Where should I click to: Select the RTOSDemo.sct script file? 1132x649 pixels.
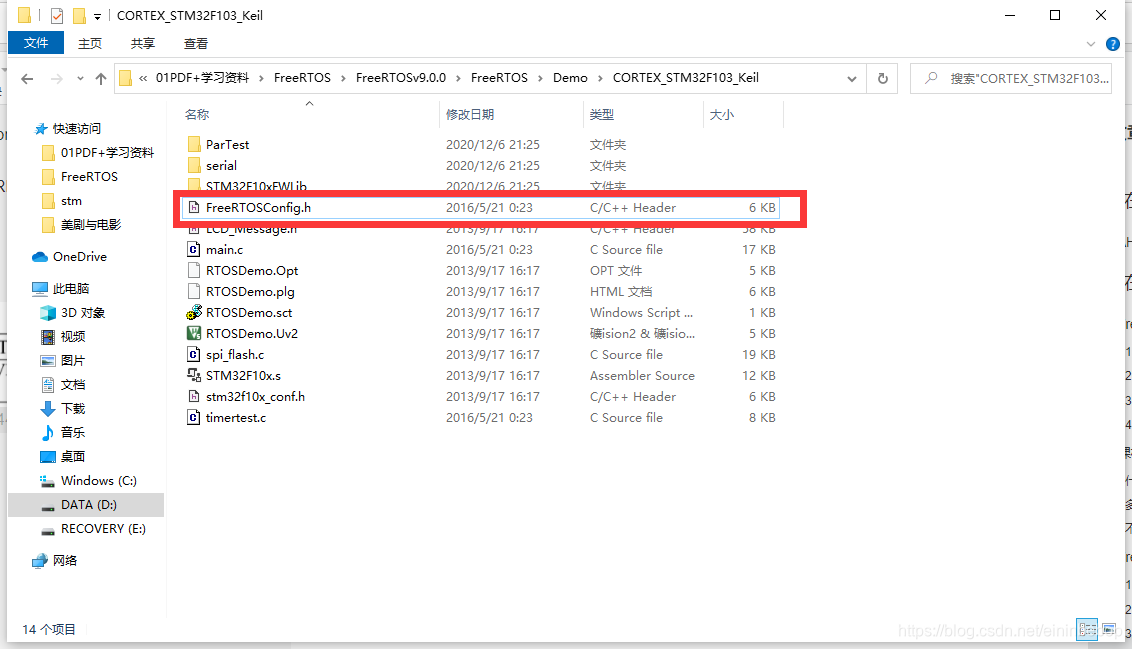coord(249,312)
